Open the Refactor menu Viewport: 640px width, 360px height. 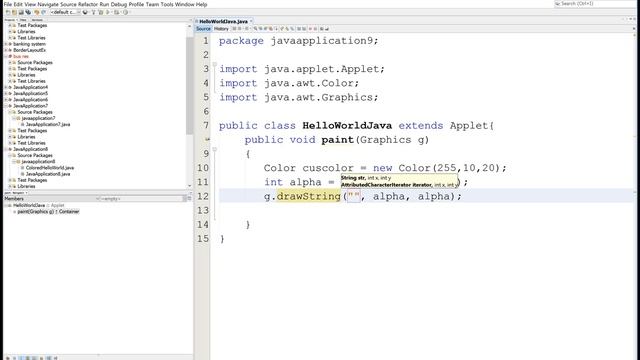click(x=88, y=4)
